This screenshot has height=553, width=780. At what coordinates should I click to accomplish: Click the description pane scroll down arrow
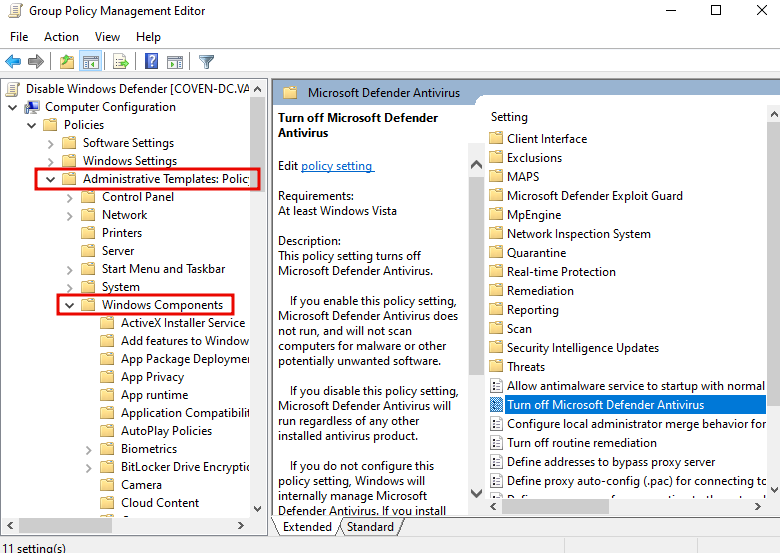click(x=476, y=493)
